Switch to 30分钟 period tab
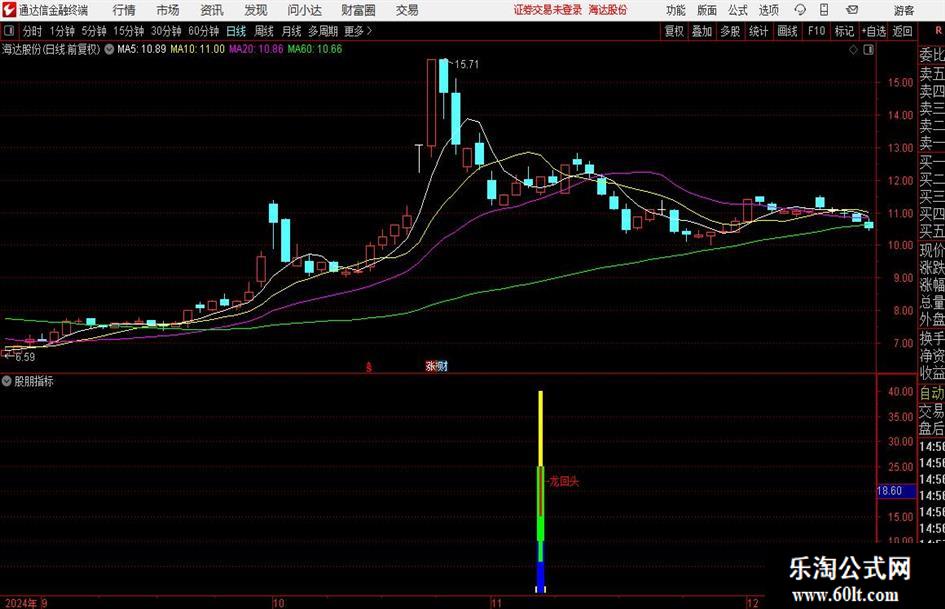The width and height of the screenshot is (945, 609). [166, 31]
